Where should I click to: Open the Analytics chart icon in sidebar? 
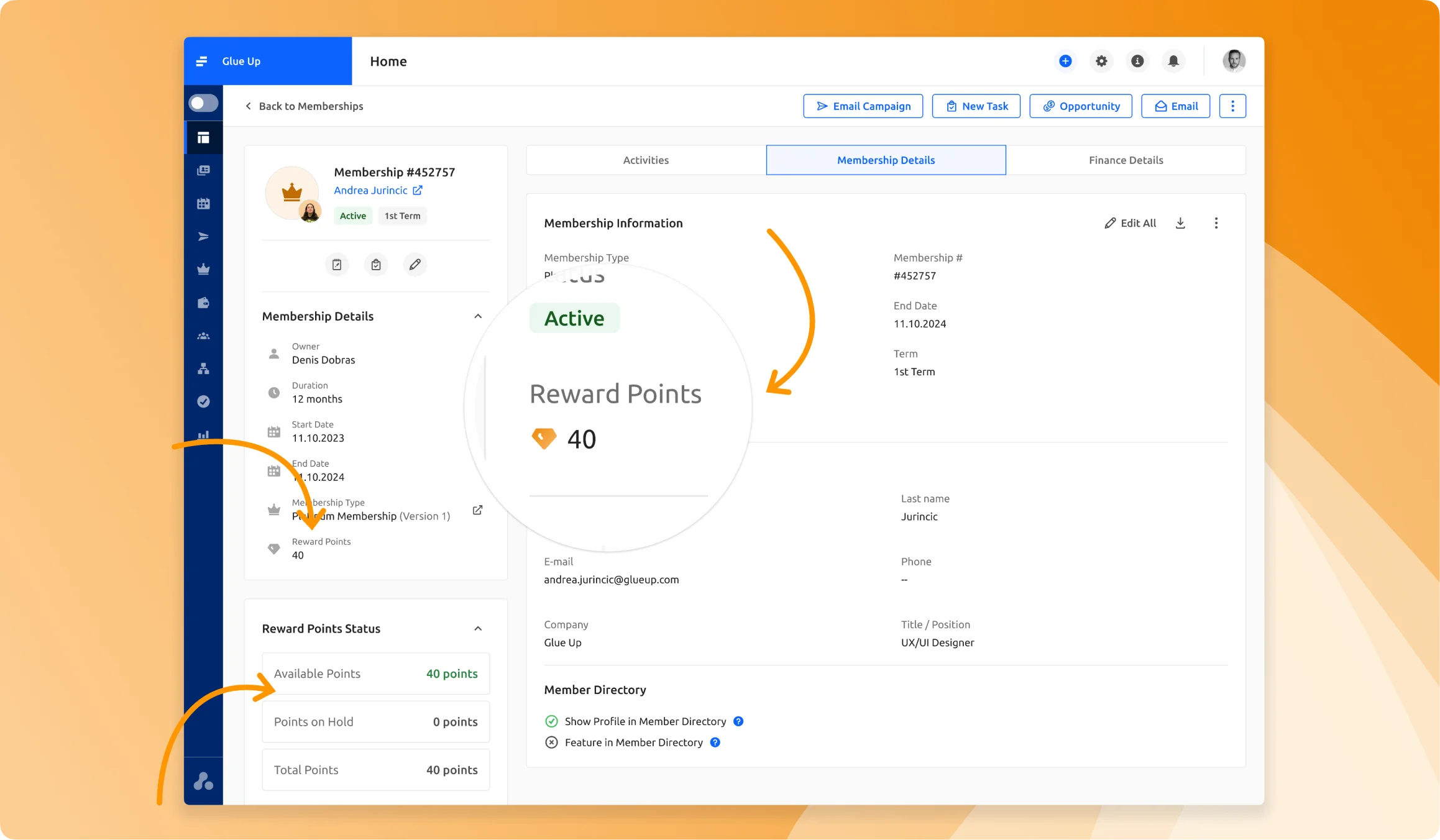[204, 434]
